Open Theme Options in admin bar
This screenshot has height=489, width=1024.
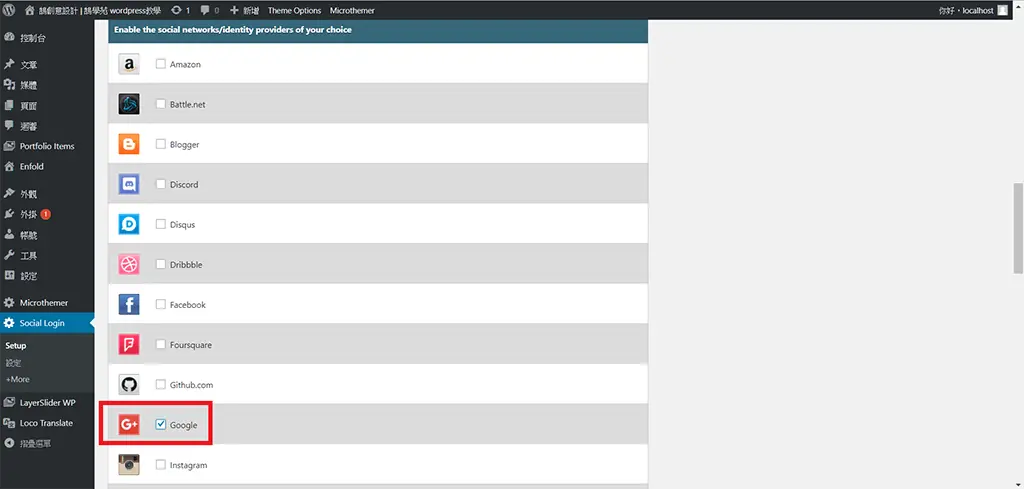pos(295,10)
